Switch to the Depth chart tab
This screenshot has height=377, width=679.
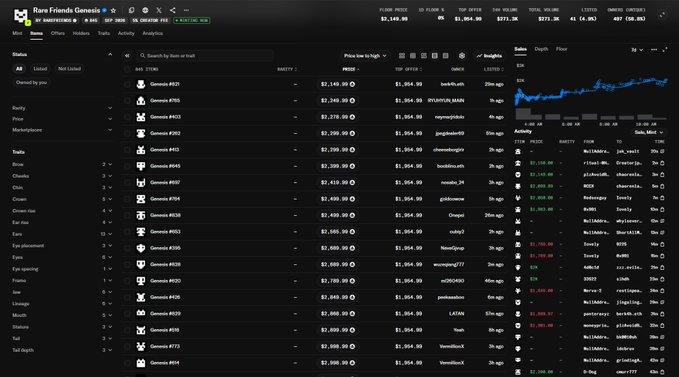click(541, 49)
